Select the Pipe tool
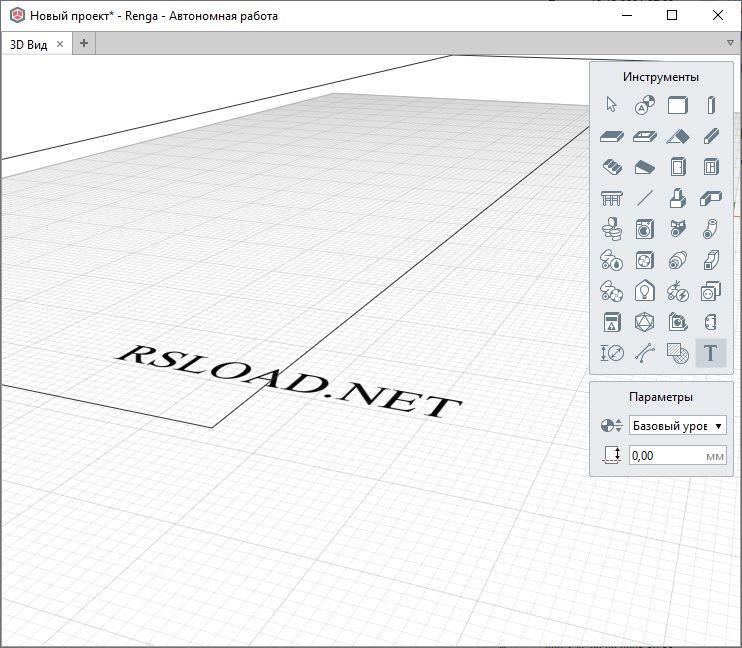 (x=710, y=229)
